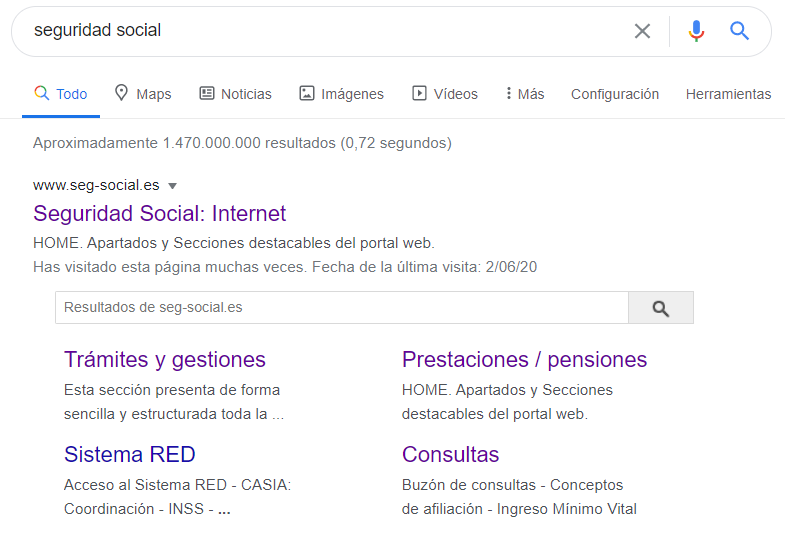This screenshot has height=548, width=785.
Task: Open the Herramientas search tools
Action: 728,94
